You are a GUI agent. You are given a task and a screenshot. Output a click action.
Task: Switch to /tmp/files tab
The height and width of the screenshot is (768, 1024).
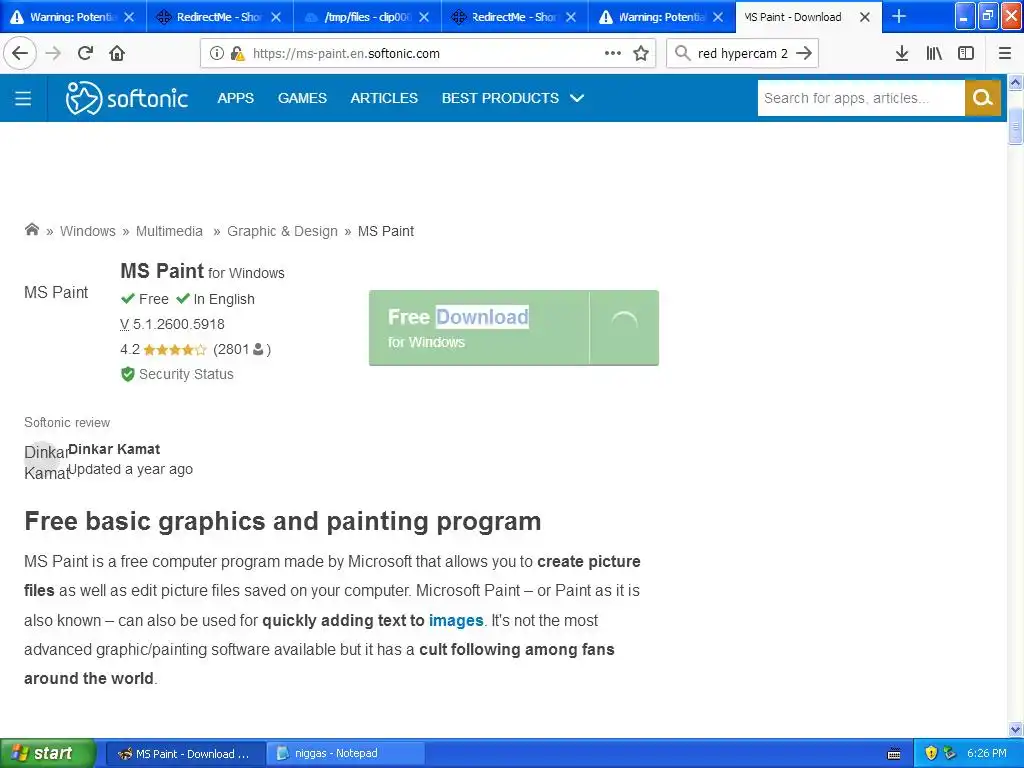click(x=368, y=17)
